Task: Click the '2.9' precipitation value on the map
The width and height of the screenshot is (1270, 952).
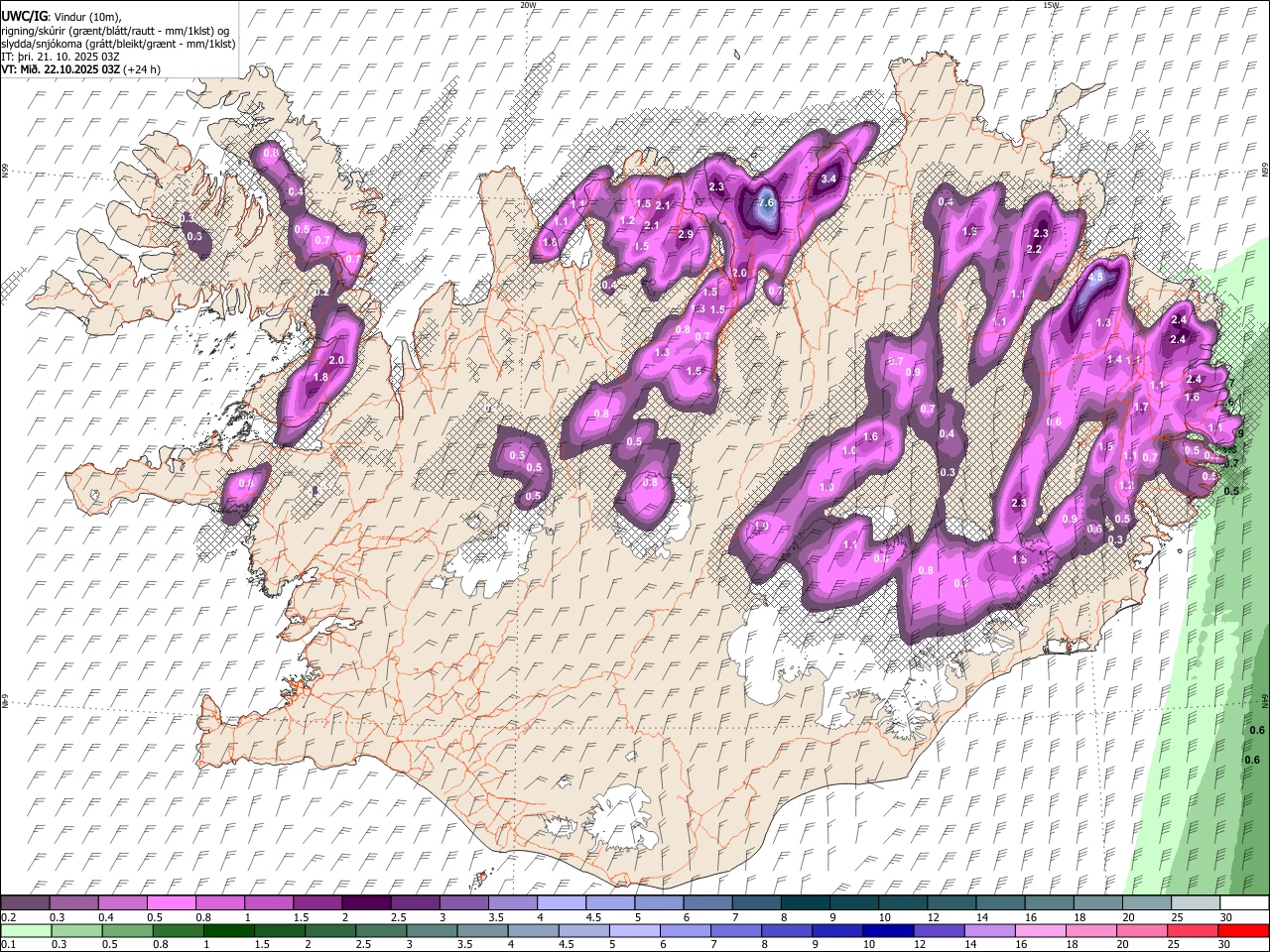Action: tap(685, 235)
